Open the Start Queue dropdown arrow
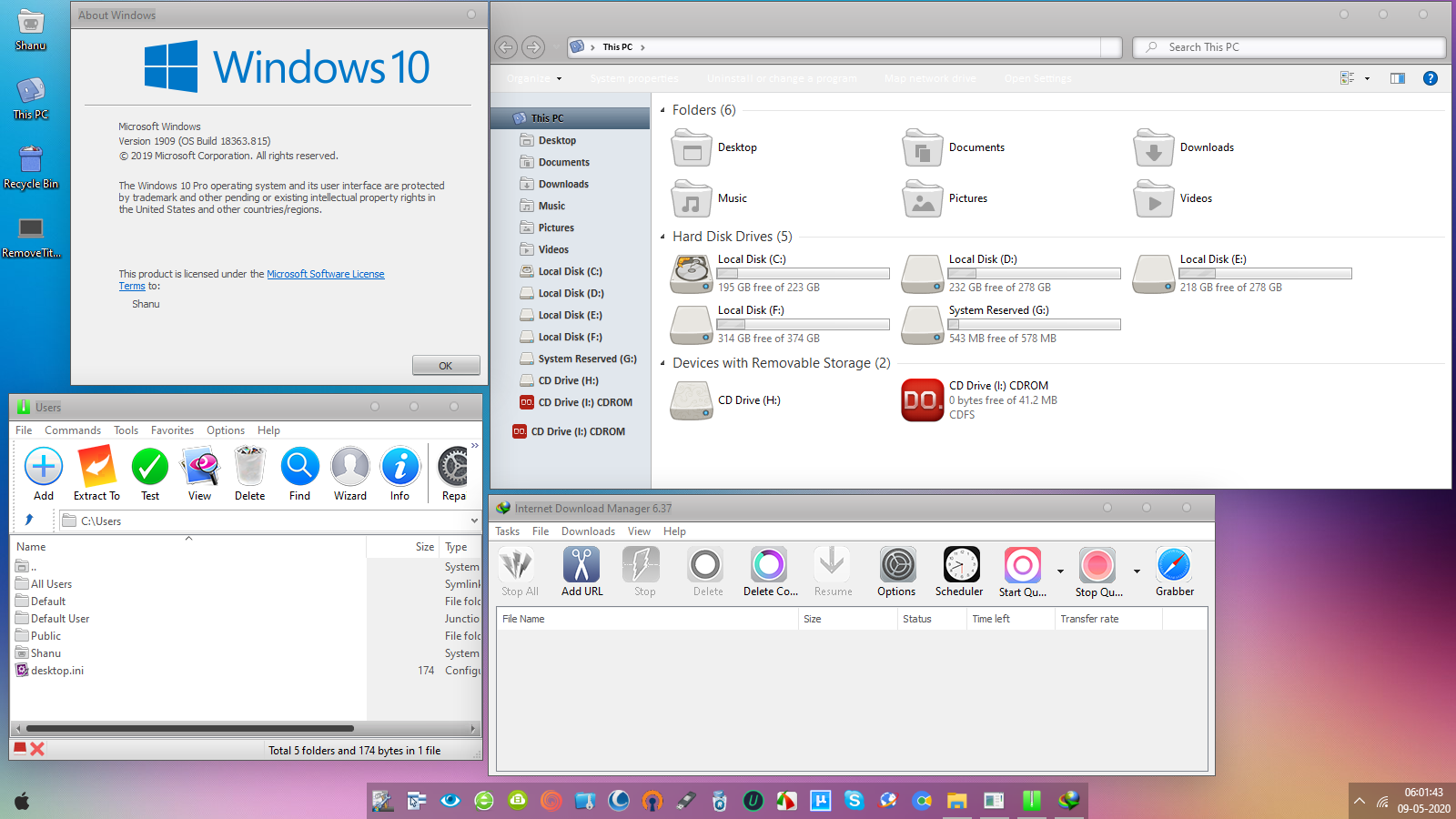This screenshot has height=819, width=1456. click(1060, 571)
